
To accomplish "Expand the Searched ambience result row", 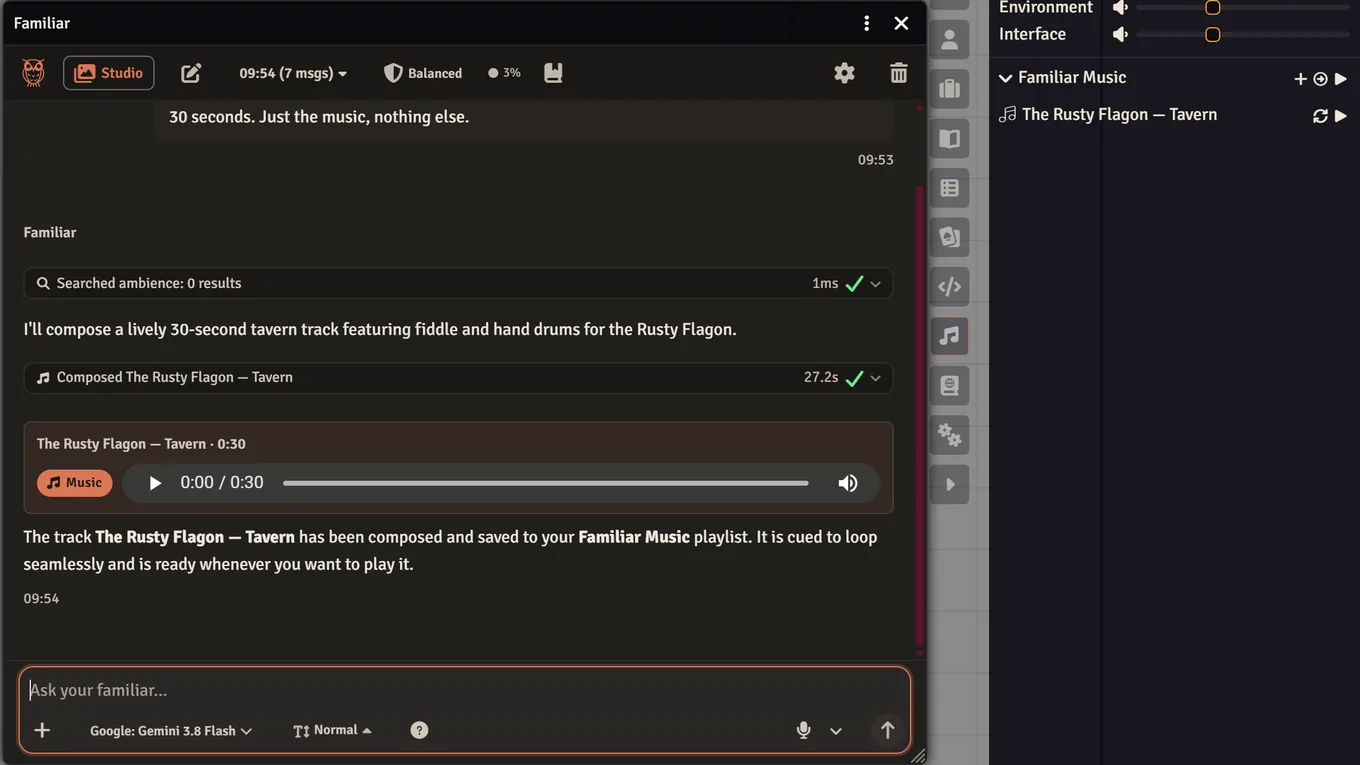I will [x=458, y=283].
